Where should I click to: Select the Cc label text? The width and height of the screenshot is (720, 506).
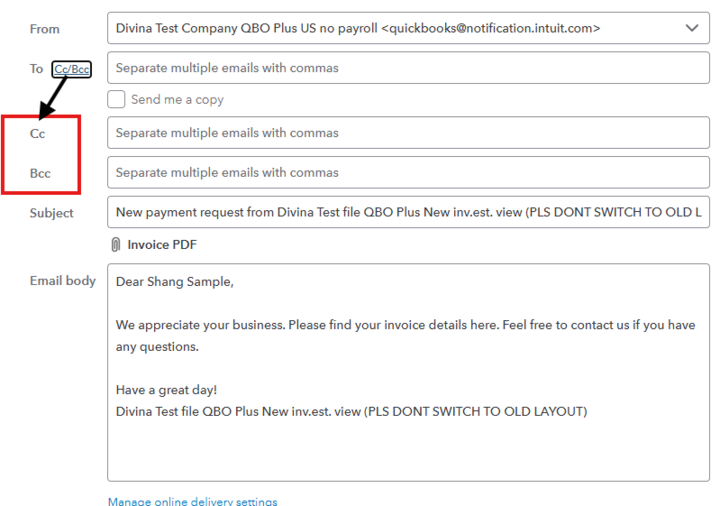38,134
